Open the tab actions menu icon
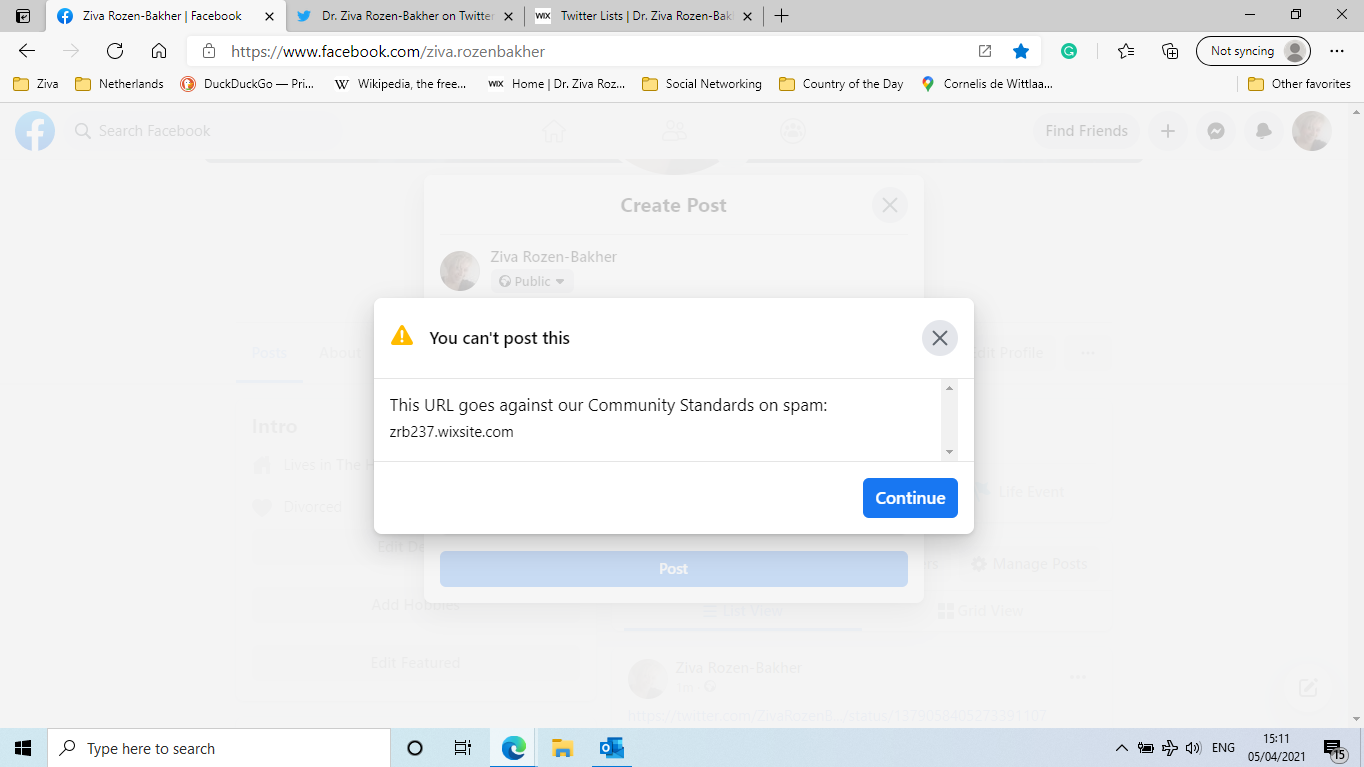Image resolution: width=1364 pixels, height=767 pixels. [23, 16]
